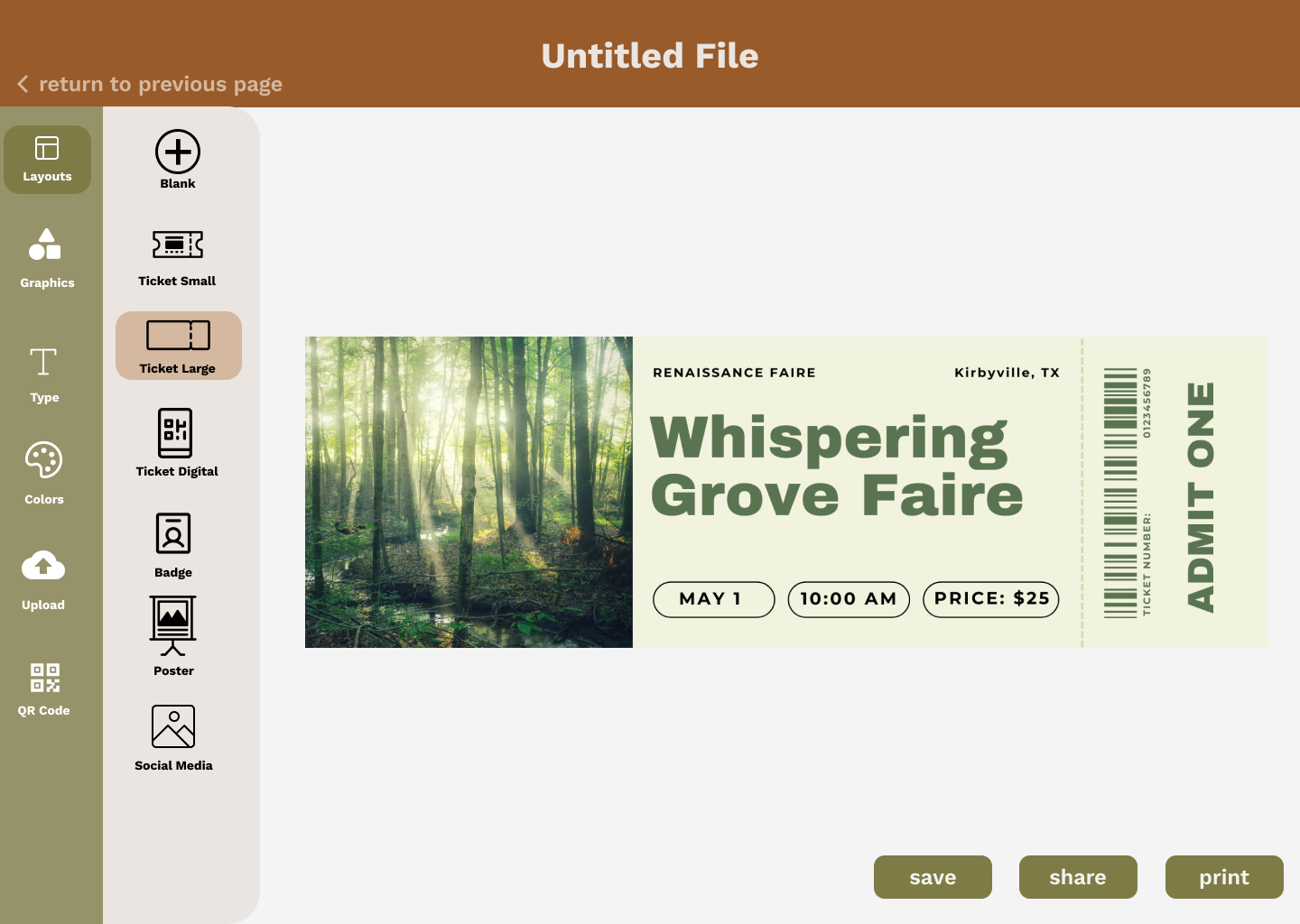Click the share button
This screenshot has width=1300, height=924.
click(x=1078, y=877)
